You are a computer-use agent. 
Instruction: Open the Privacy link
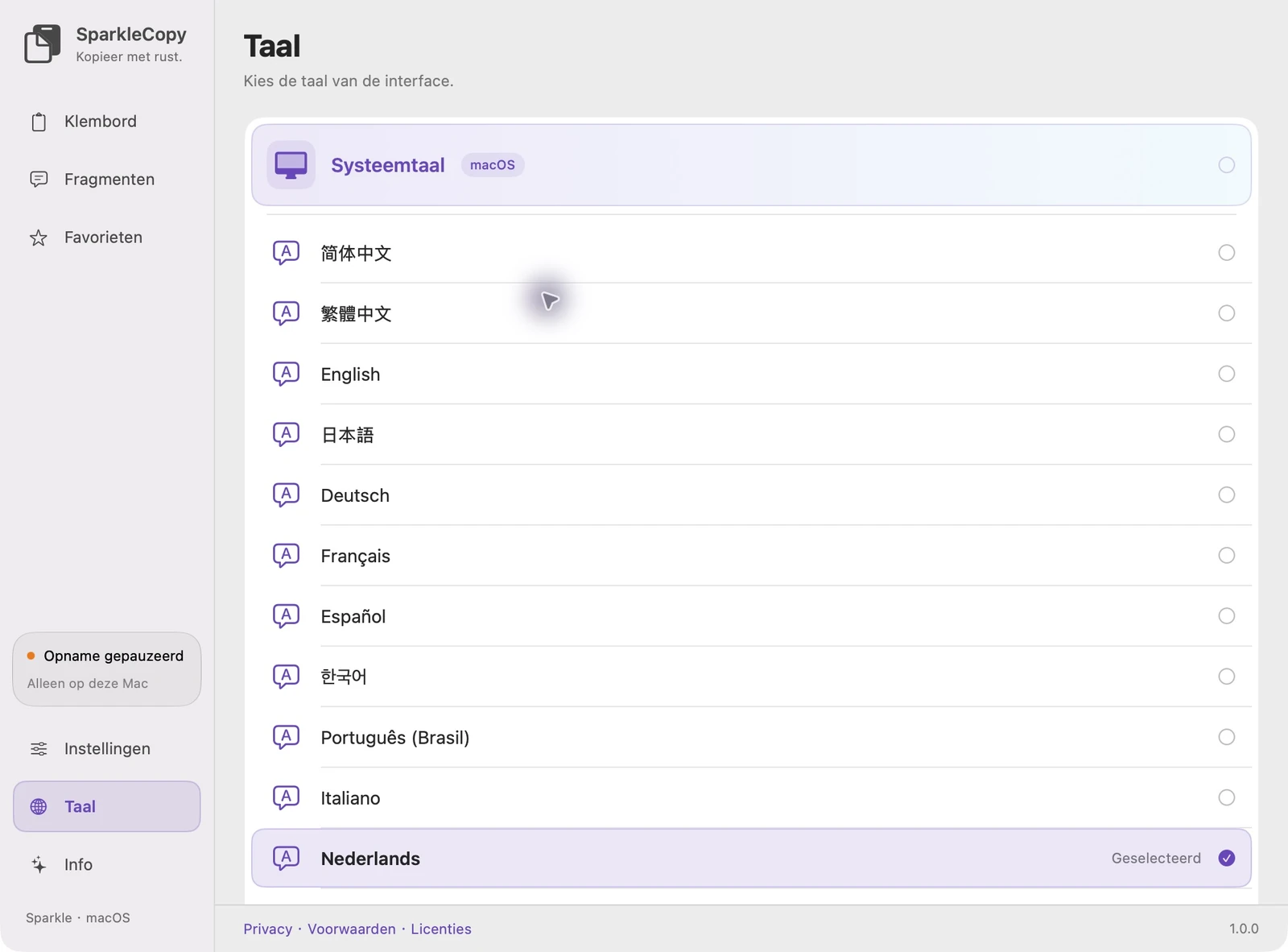(x=268, y=929)
